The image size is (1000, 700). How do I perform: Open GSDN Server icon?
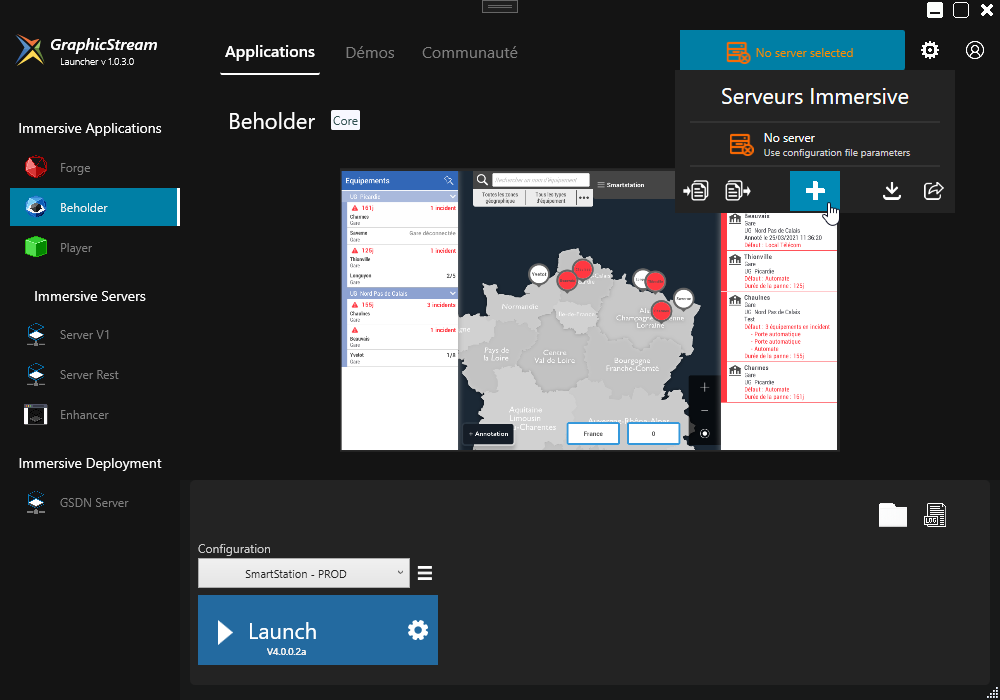(36, 502)
